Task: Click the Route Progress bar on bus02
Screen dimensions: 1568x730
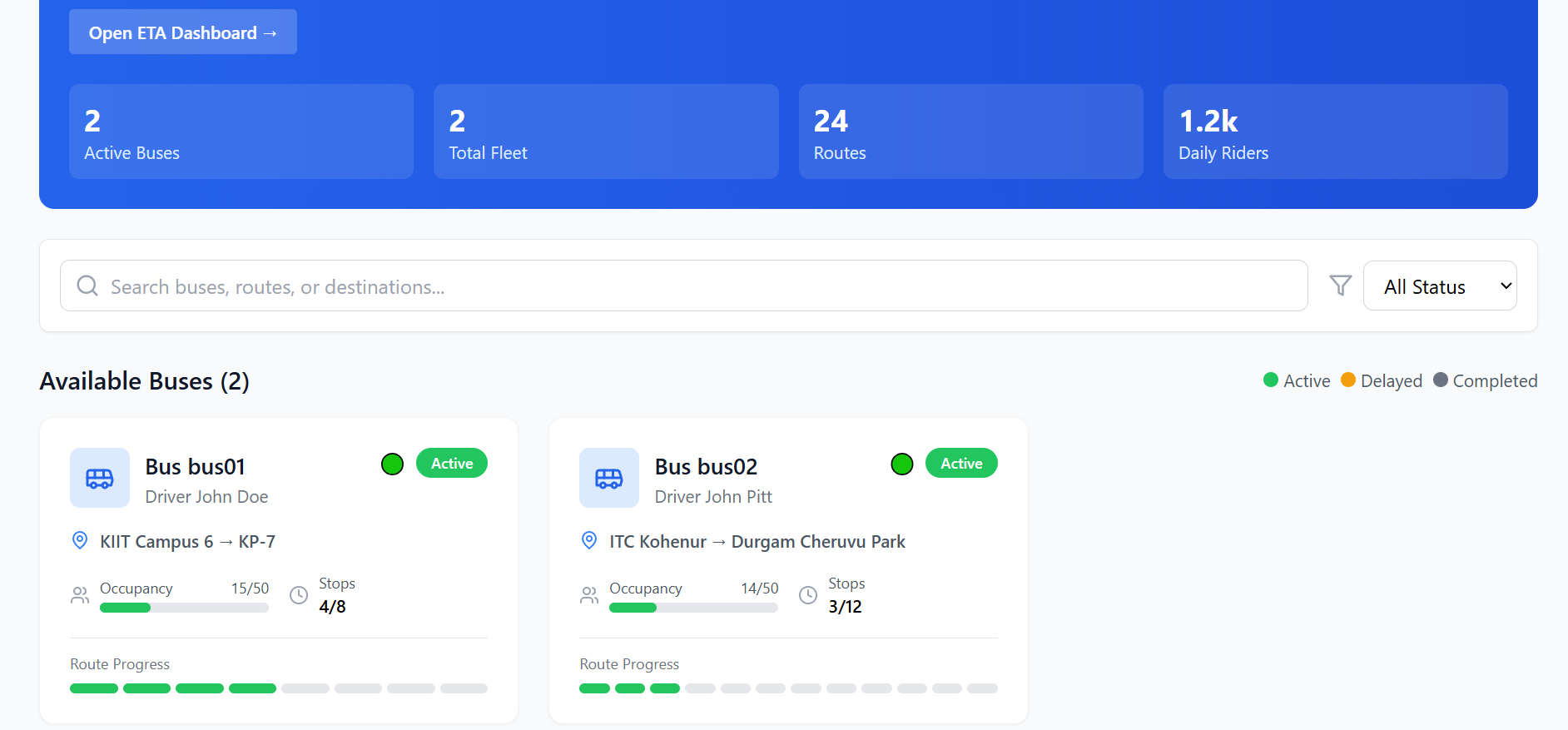Action: coord(788,688)
